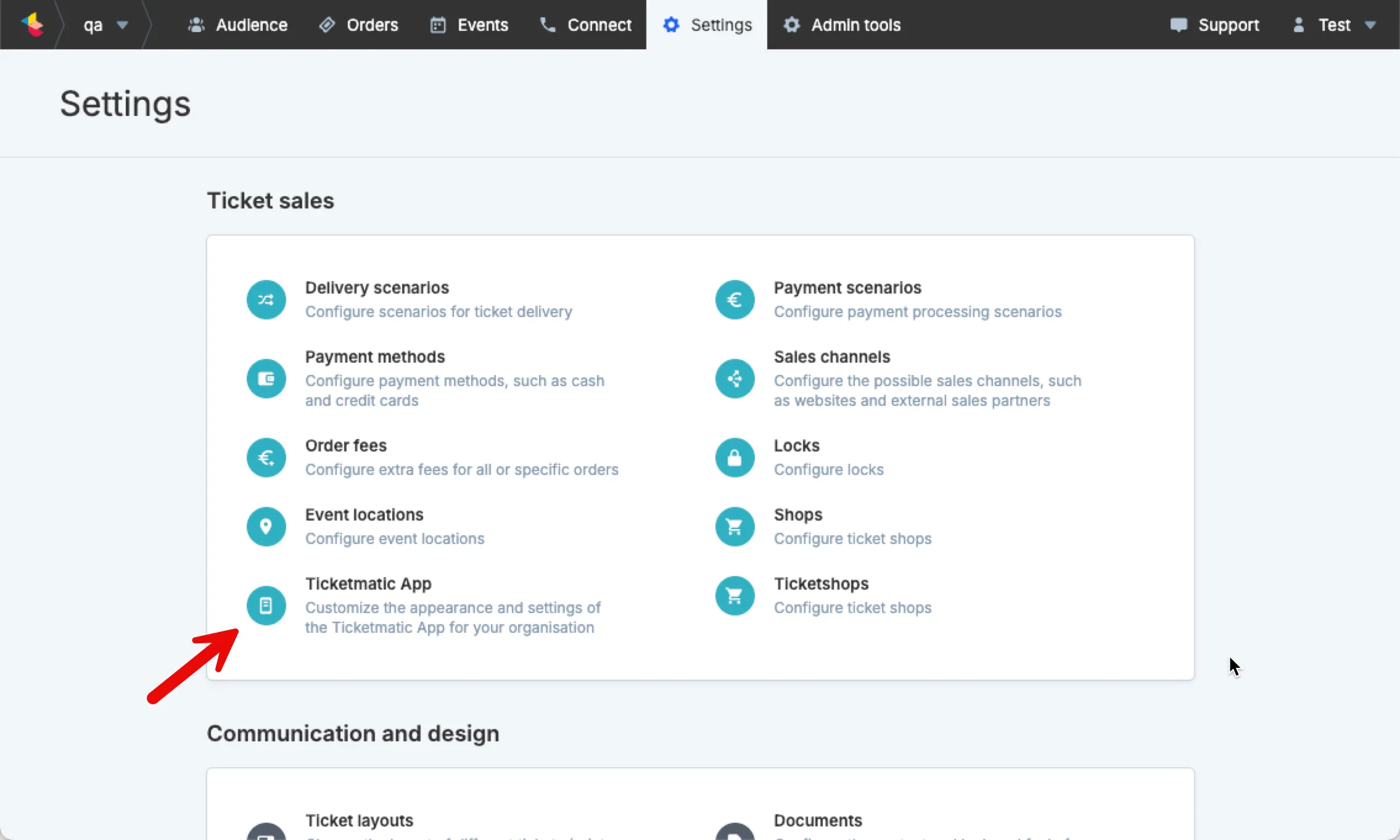Image resolution: width=1400 pixels, height=840 pixels.
Task: Select the Settings tab
Action: 707,25
